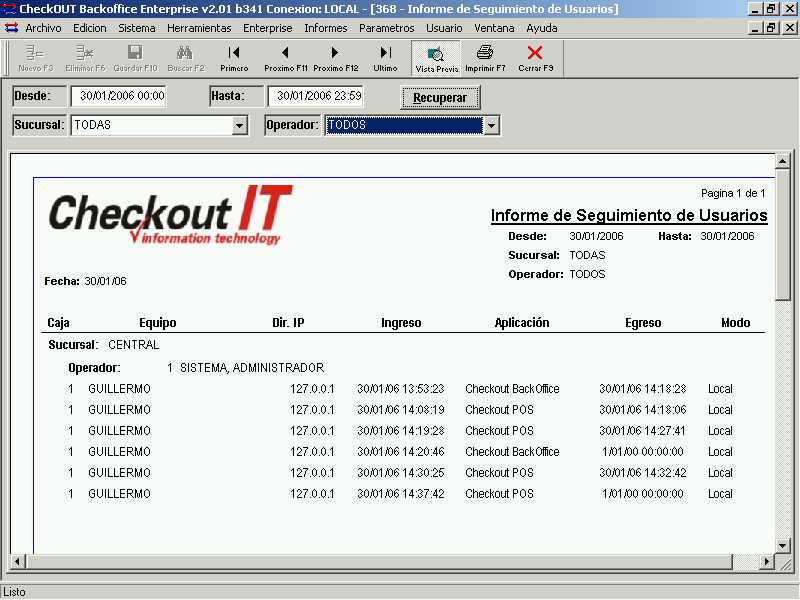Click the vertical scrollbar thumb

[783, 235]
